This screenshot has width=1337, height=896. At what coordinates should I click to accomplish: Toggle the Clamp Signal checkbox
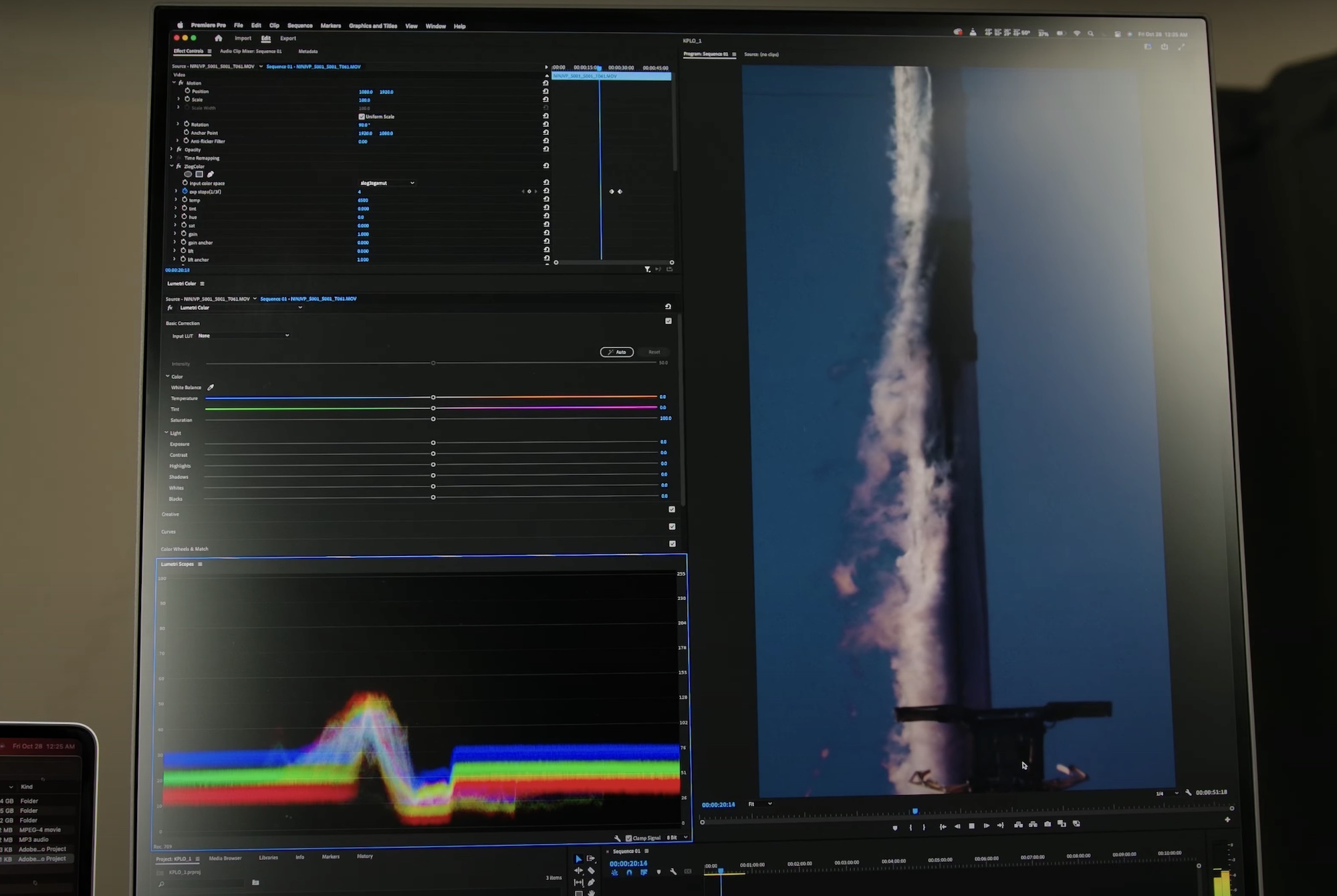(x=628, y=838)
